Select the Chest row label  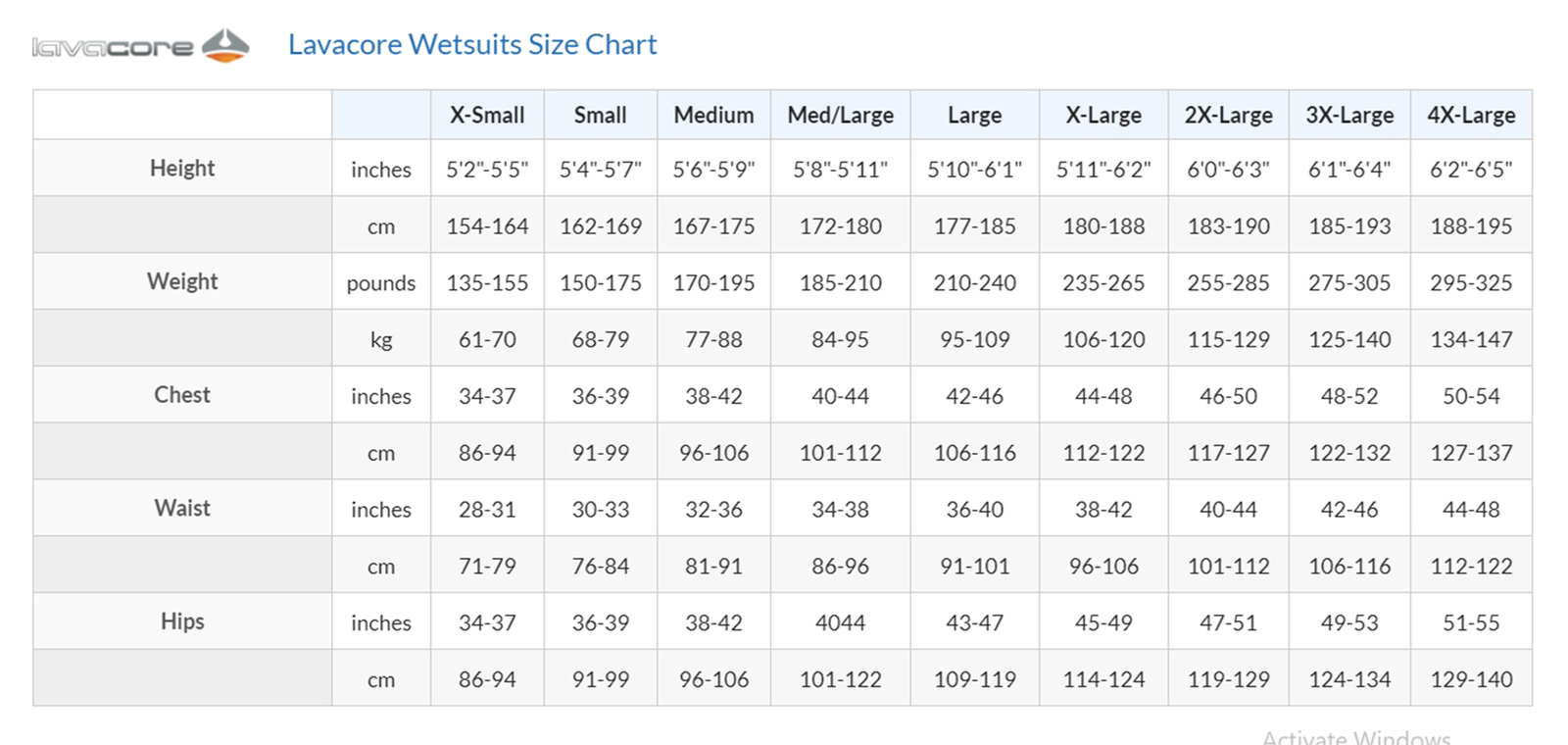pyautogui.click(x=182, y=395)
